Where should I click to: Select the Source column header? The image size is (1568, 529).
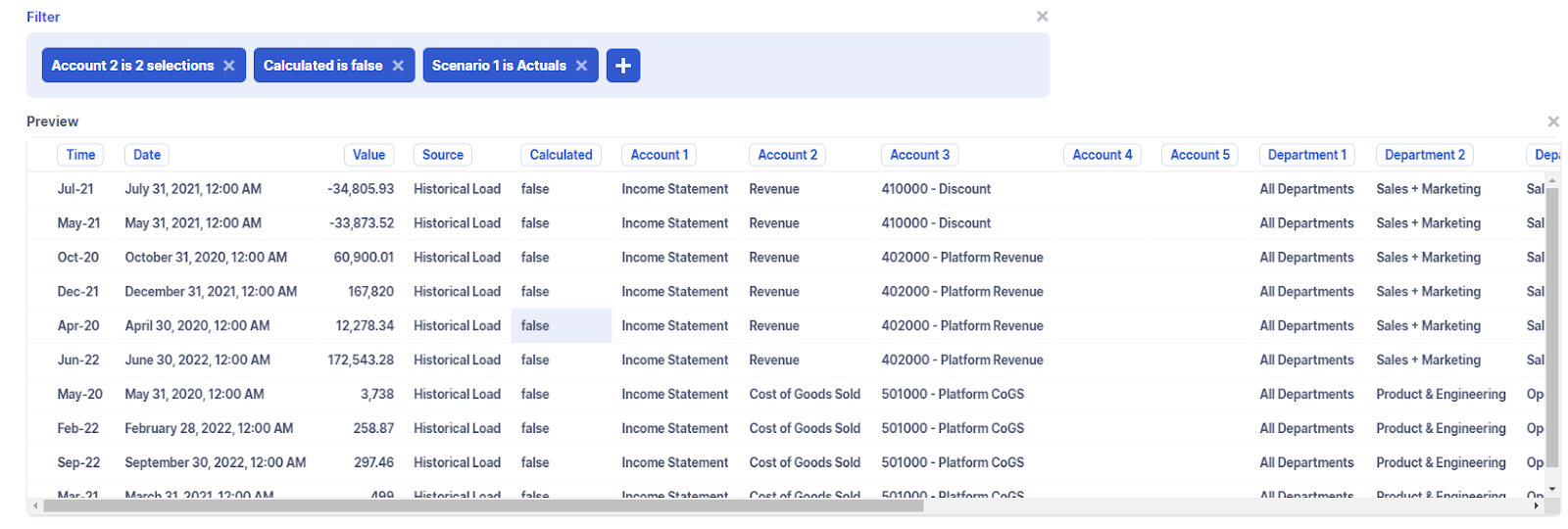[x=443, y=155]
